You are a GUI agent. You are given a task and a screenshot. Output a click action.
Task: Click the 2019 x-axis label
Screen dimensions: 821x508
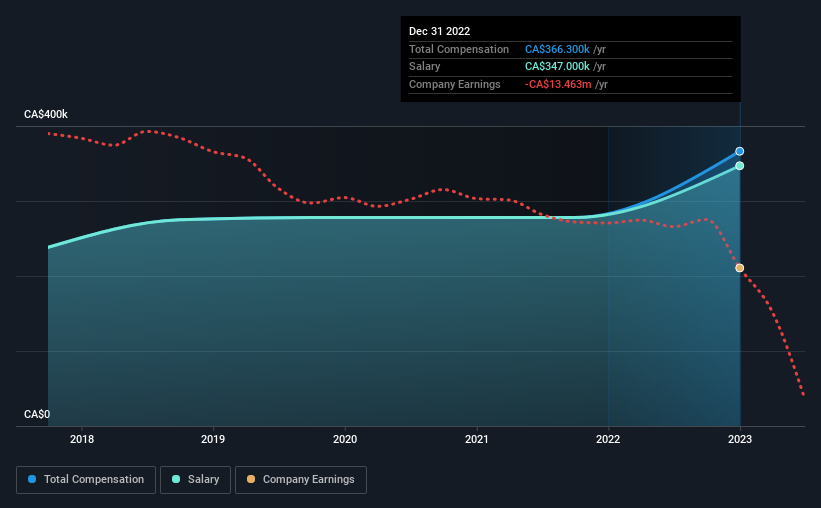tap(213, 439)
